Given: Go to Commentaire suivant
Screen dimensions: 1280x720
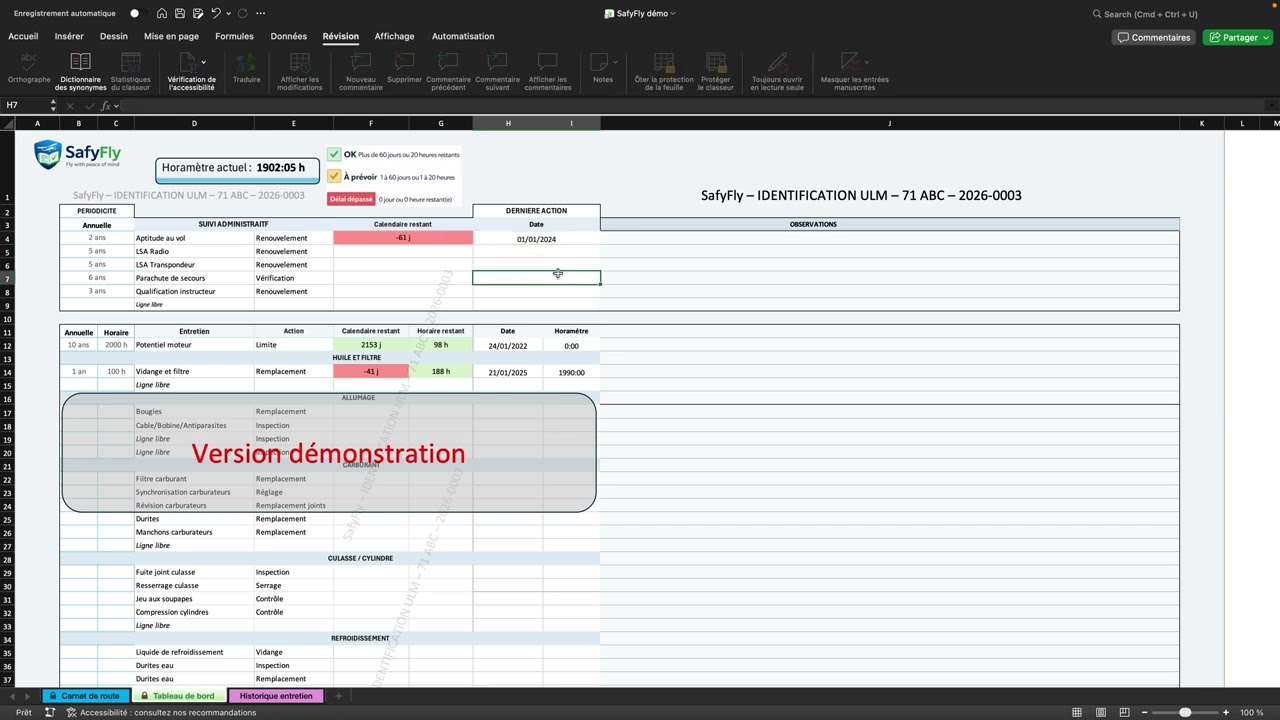Looking at the screenshot, I should [497, 72].
